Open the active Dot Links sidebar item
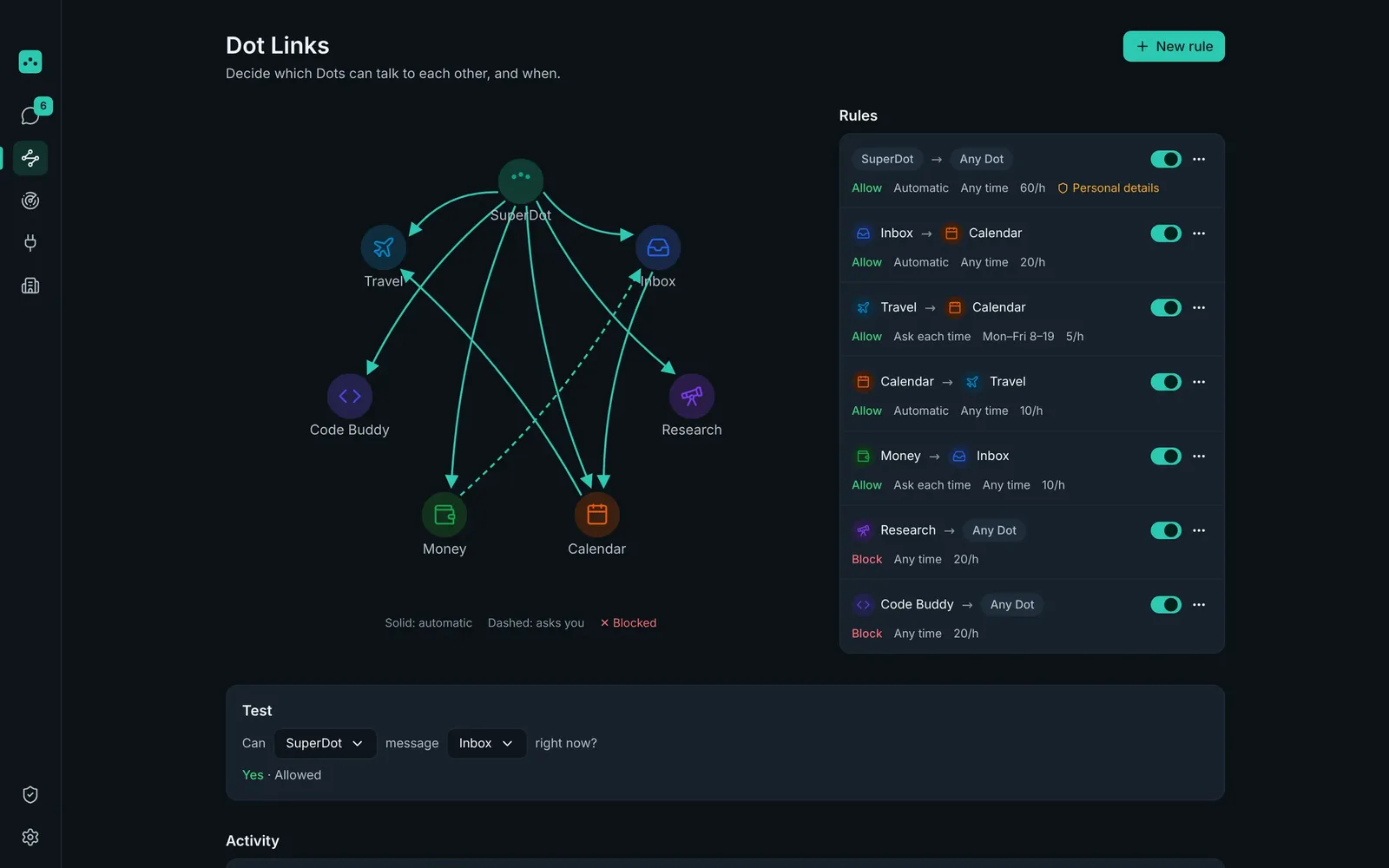Screen dimensions: 1389x868 30,158
